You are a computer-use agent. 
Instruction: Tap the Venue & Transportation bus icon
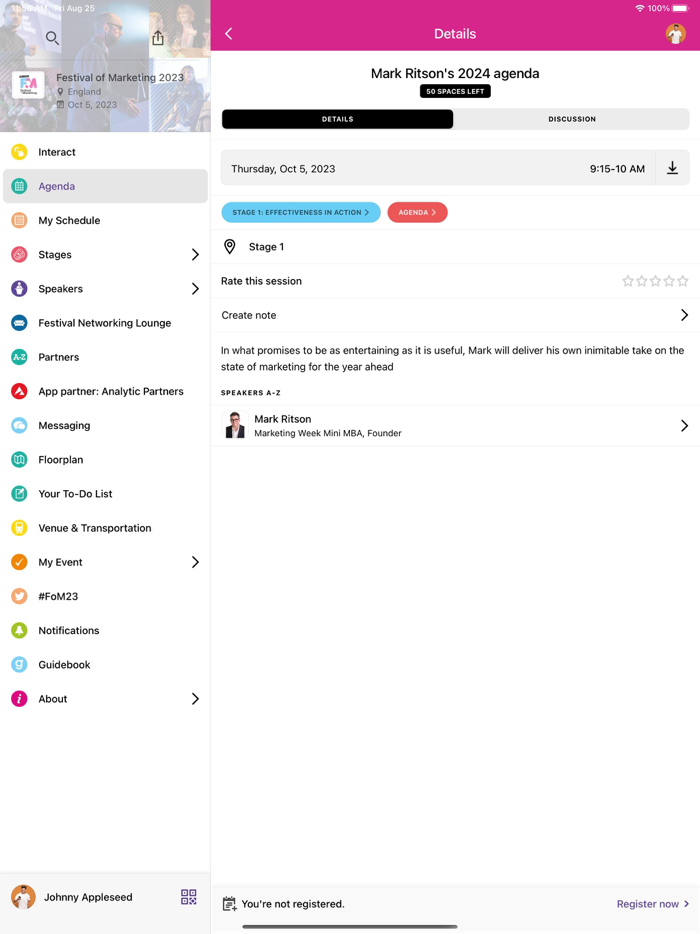(x=19, y=528)
